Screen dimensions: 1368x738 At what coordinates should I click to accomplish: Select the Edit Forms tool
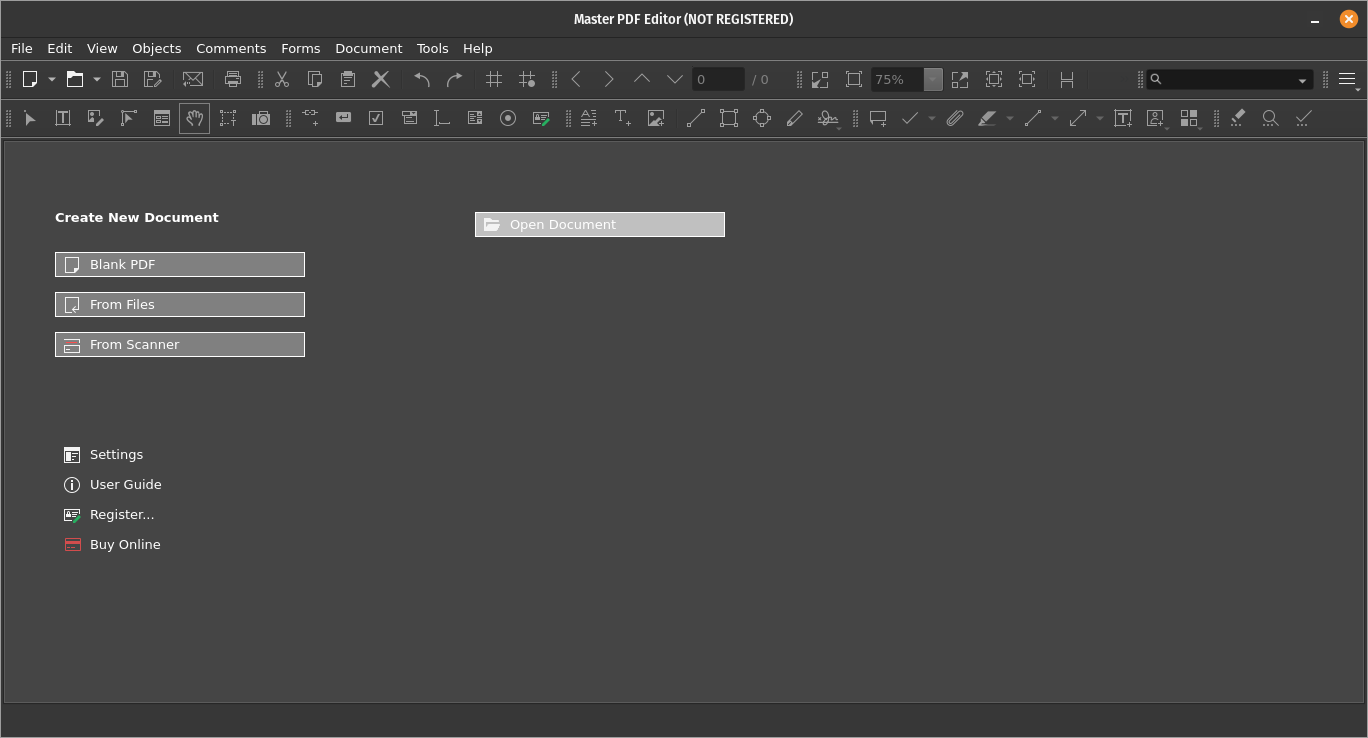(x=162, y=118)
